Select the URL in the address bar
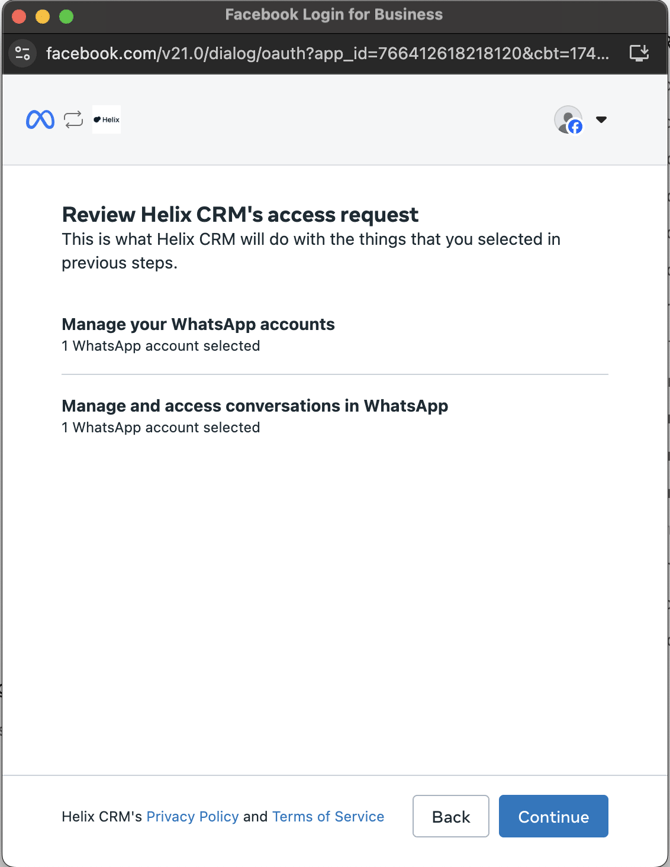This screenshot has width=670, height=867. 327,53
